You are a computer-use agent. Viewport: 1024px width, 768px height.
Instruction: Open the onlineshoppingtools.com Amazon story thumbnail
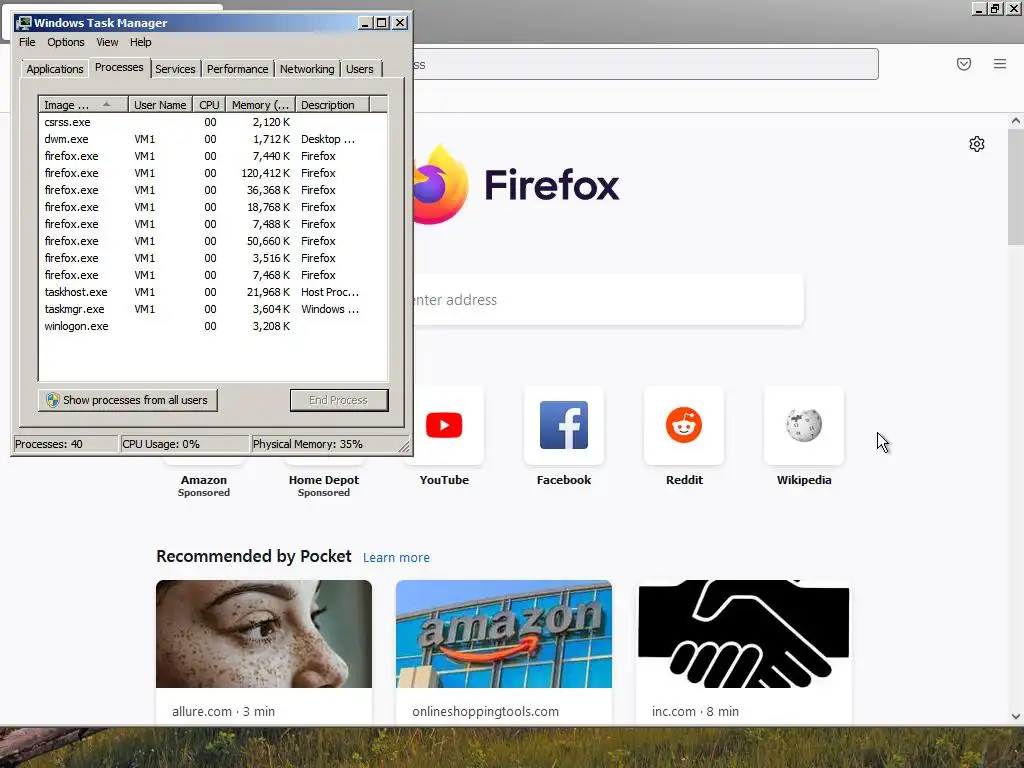(504, 633)
